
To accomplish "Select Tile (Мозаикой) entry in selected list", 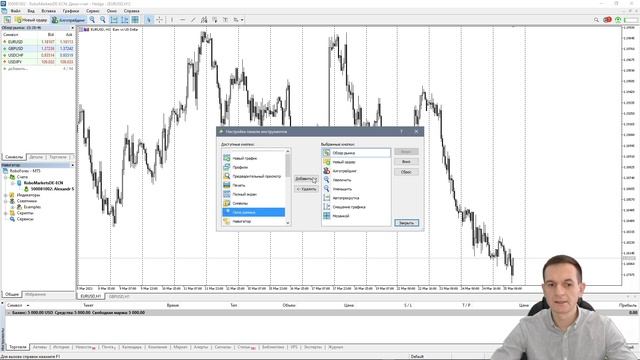I will click(x=356, y=216).
